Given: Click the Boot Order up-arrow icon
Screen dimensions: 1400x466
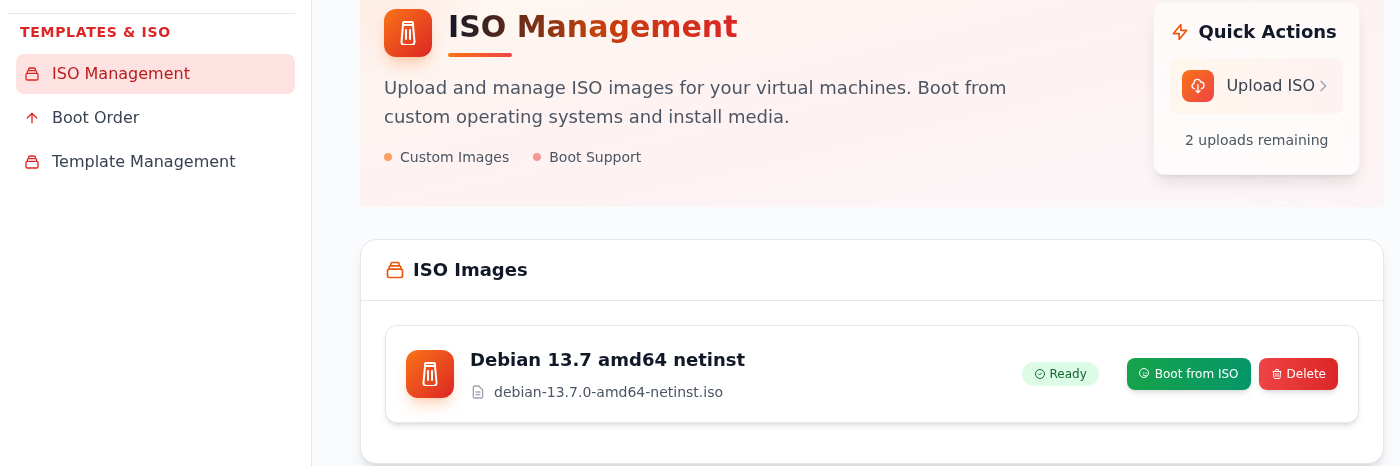Looking at the screenshot, I should click(32, 118).
